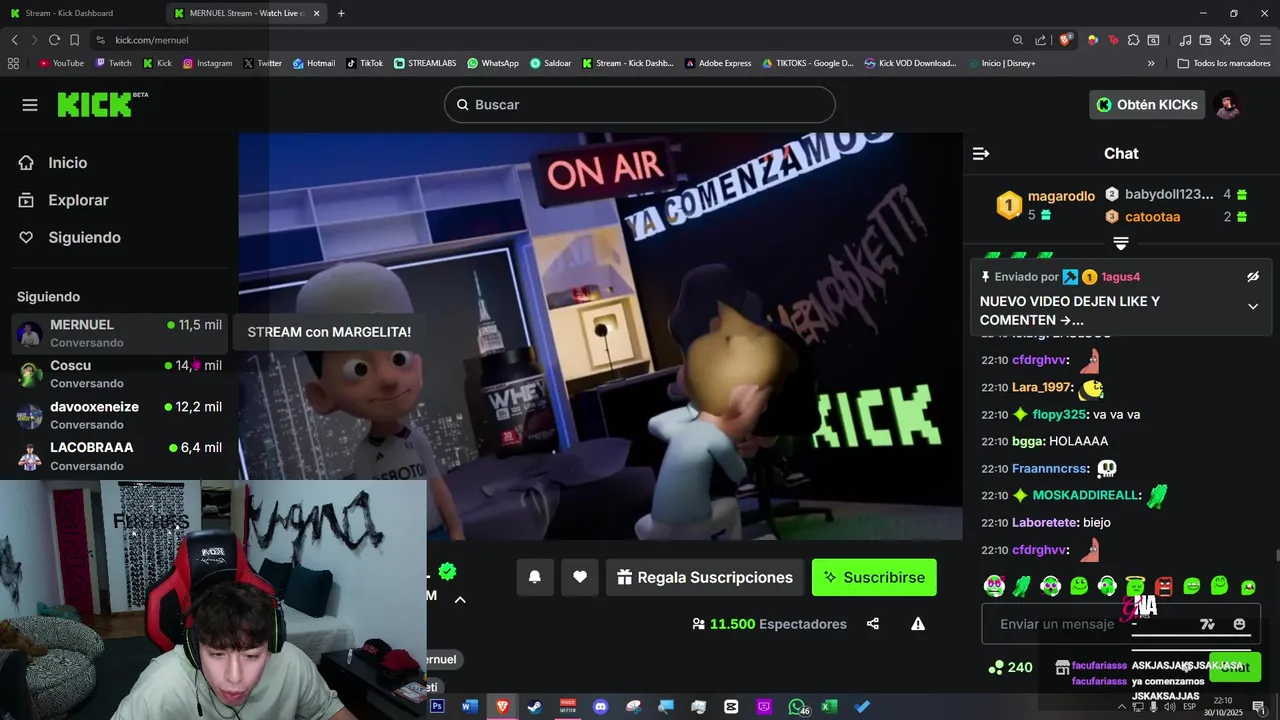The height and width of the screenshot is (720, 1280).
Task: Open the Windows notification center icon
Action: click(1259, 707)
